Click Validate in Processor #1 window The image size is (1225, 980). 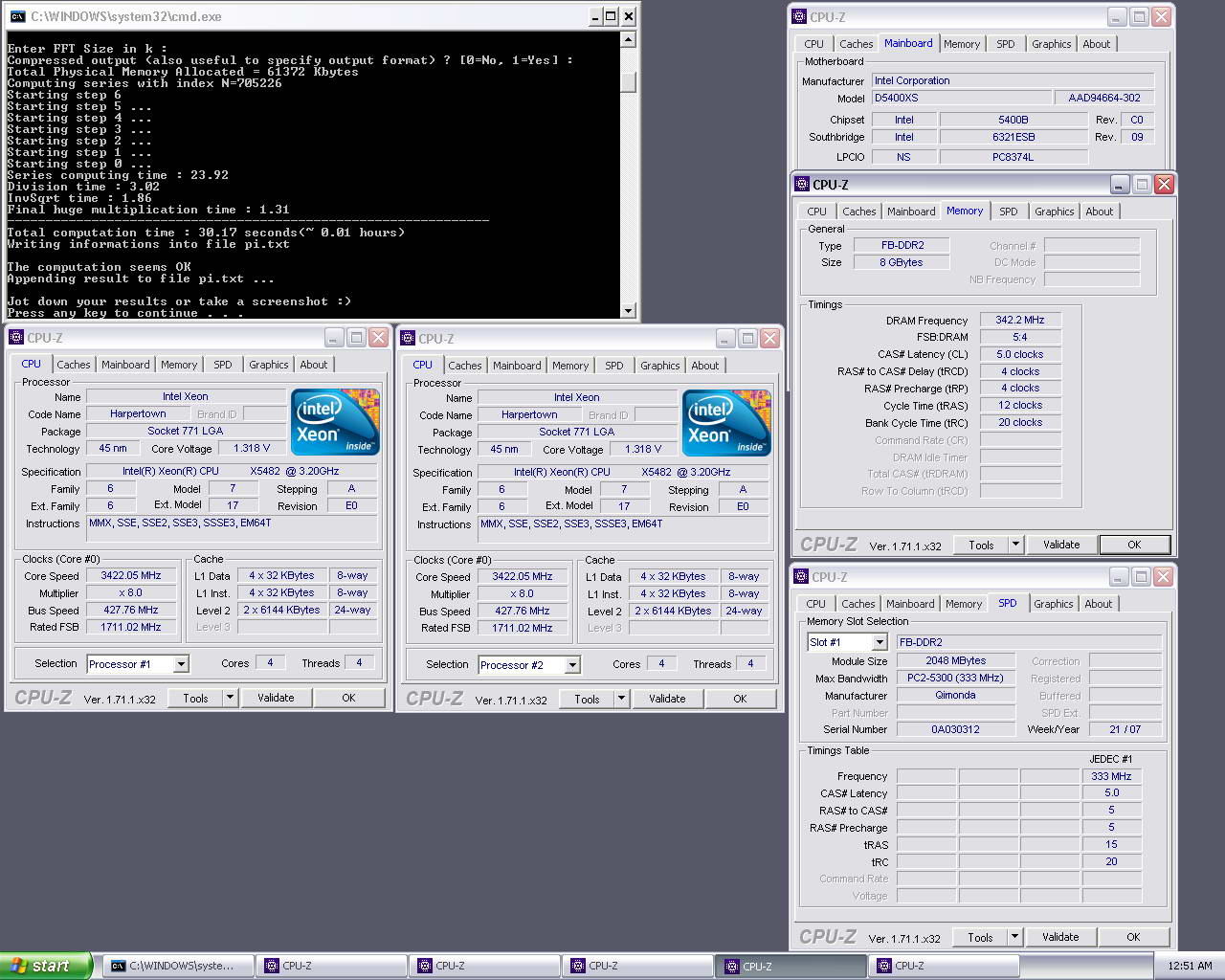[276, 698]
